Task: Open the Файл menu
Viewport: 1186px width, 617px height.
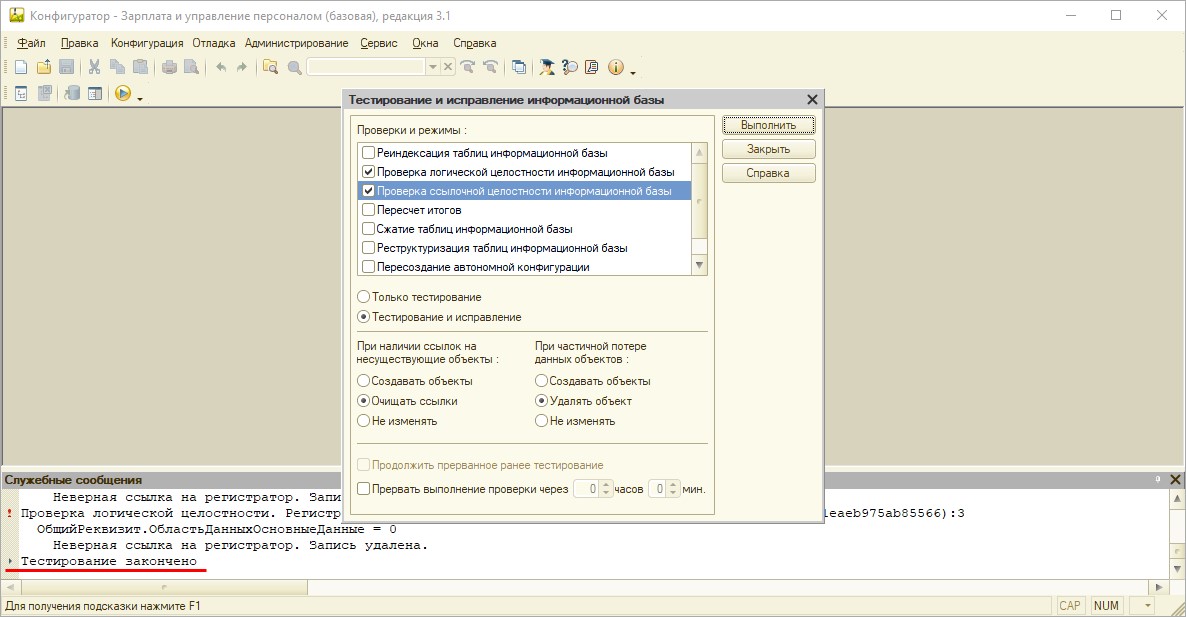Action: click(31, 43)
